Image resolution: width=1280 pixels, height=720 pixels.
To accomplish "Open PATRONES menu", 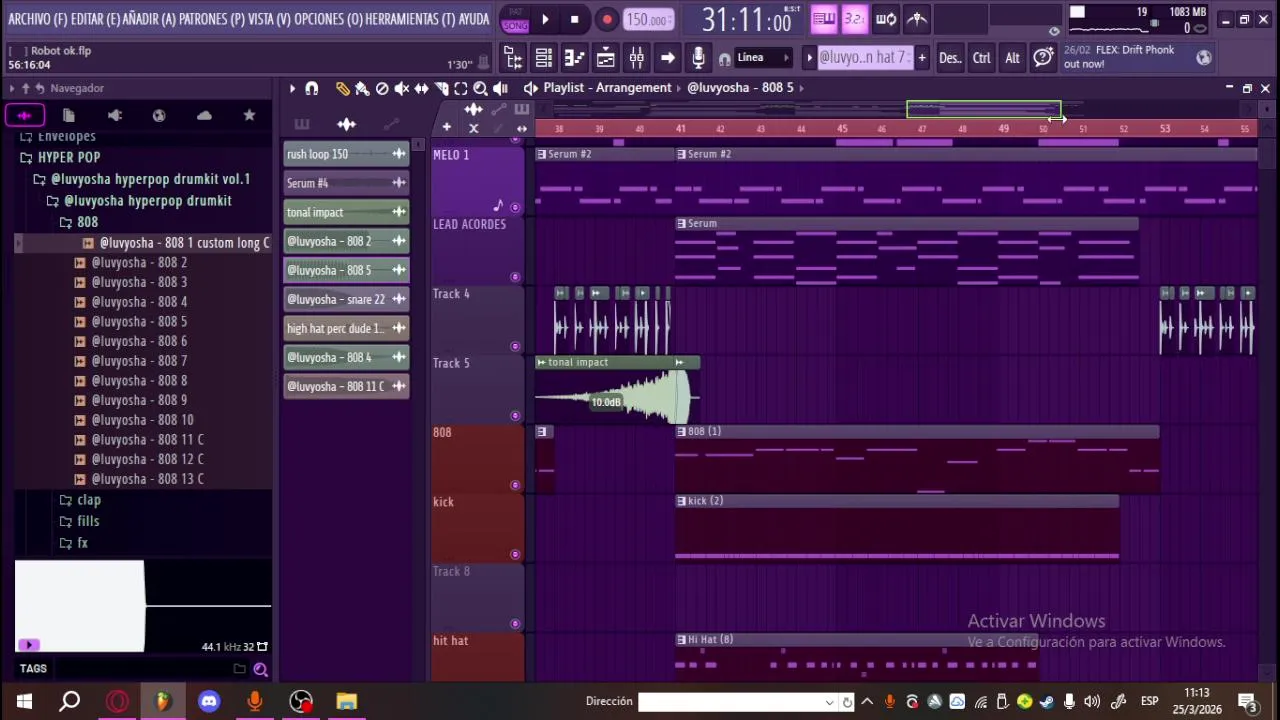I will coord(211,19).
